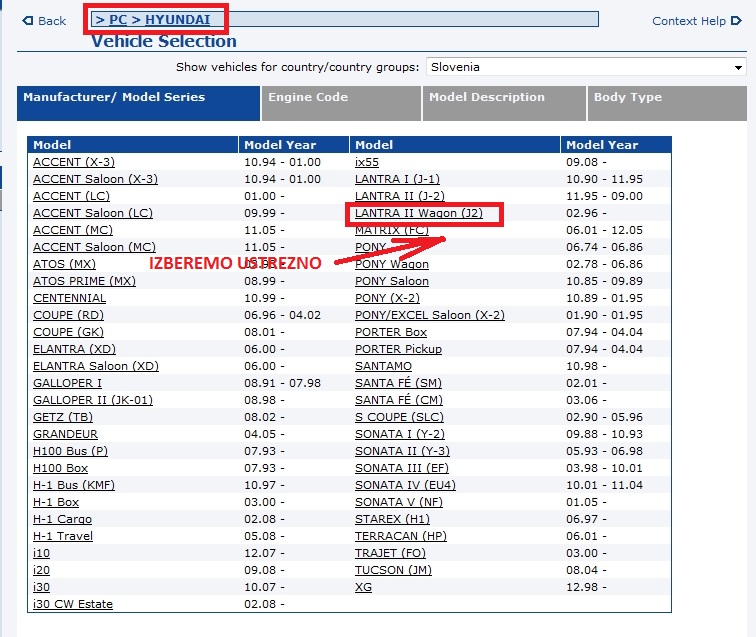Click the Context Help arrow icon

(x=736, y=21)
